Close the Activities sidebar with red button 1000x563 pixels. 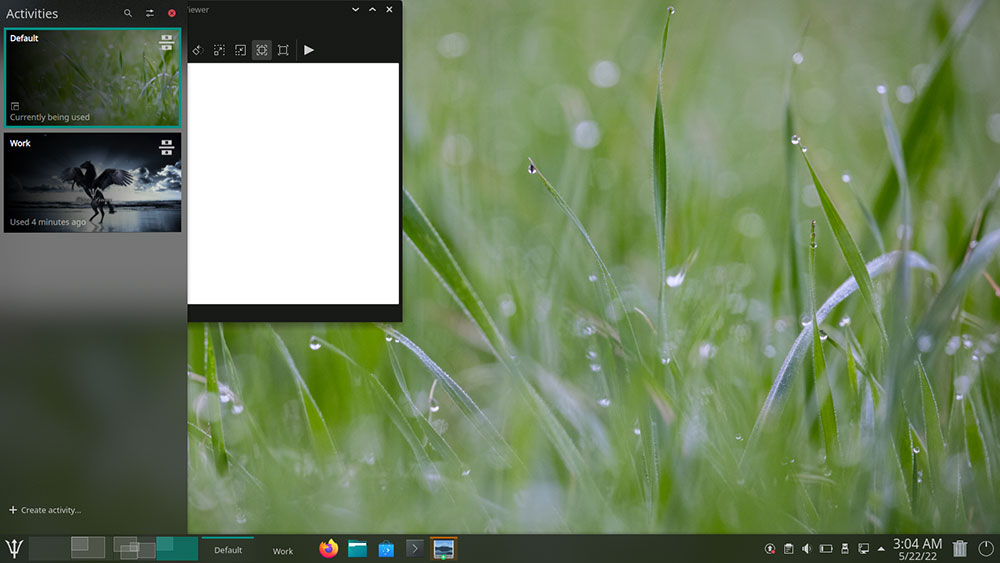point(172,14)
